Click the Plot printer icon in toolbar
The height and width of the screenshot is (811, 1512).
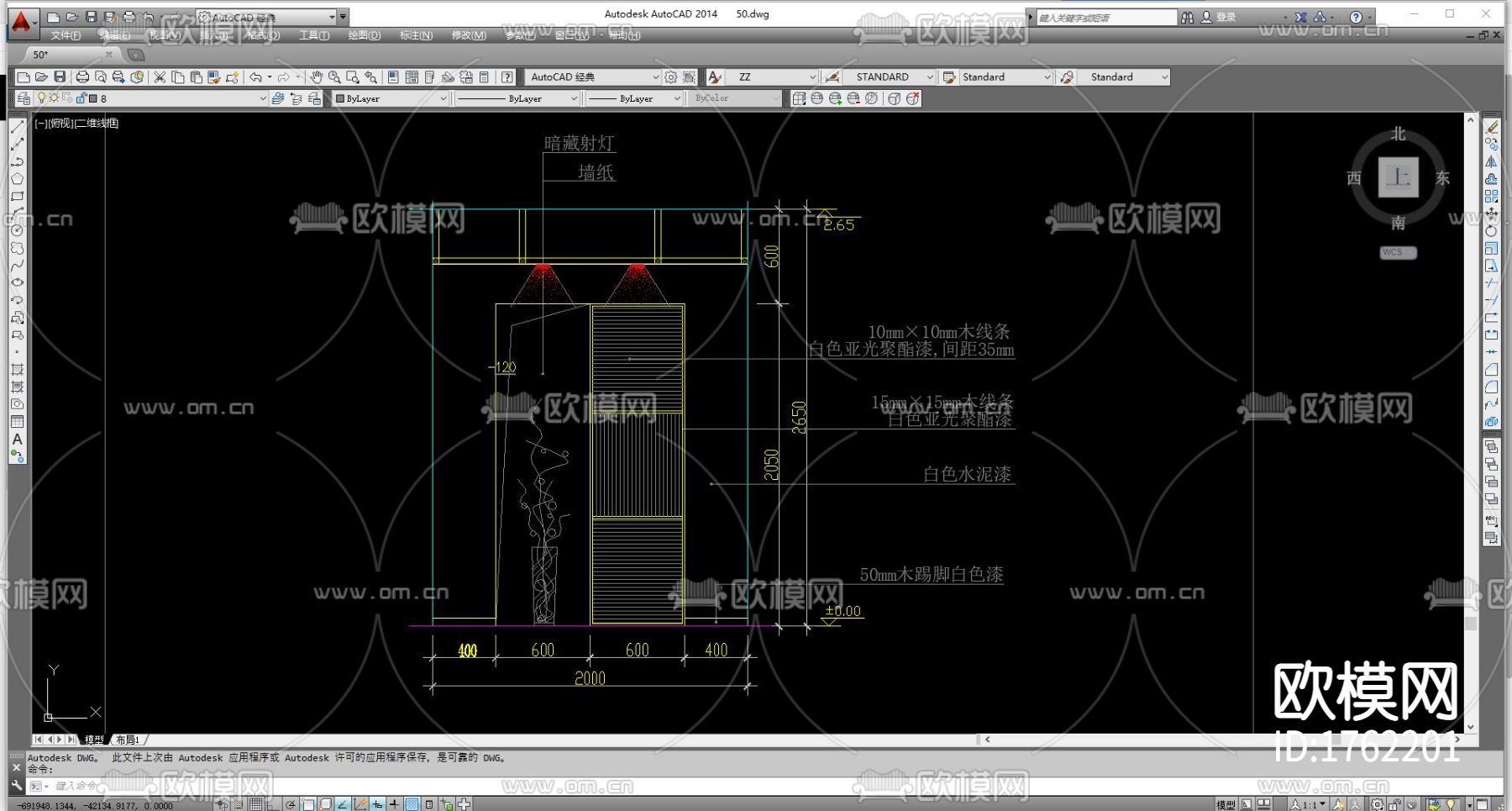(x=82, y=77)
